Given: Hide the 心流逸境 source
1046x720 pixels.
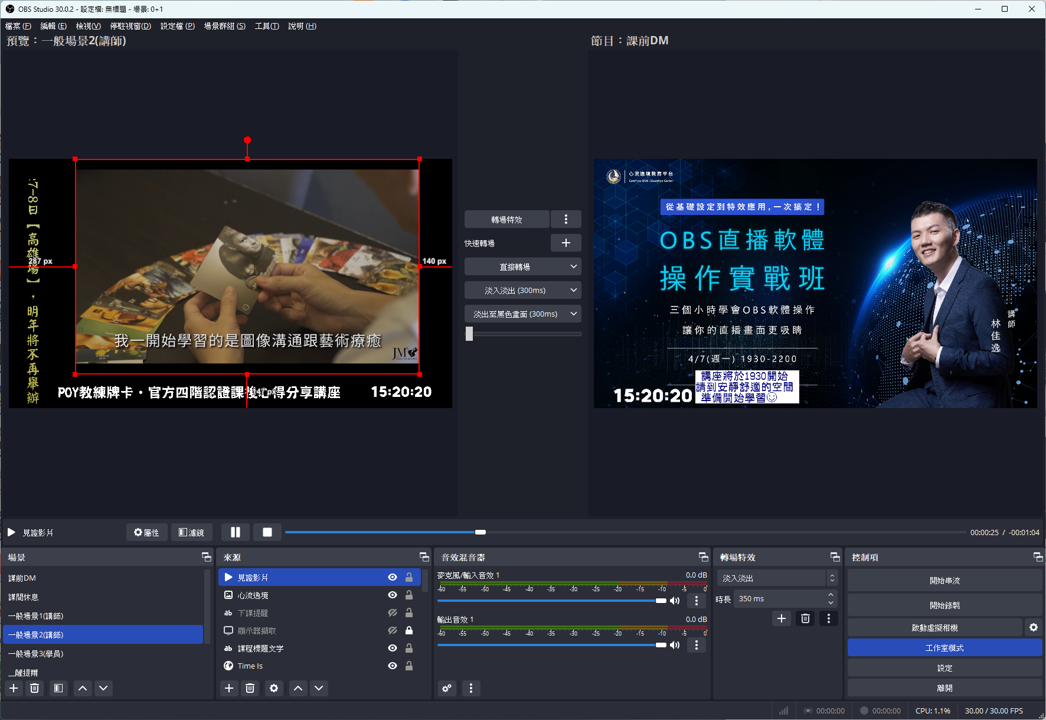Looking at the screenshot, I should (x=392, y=595).
